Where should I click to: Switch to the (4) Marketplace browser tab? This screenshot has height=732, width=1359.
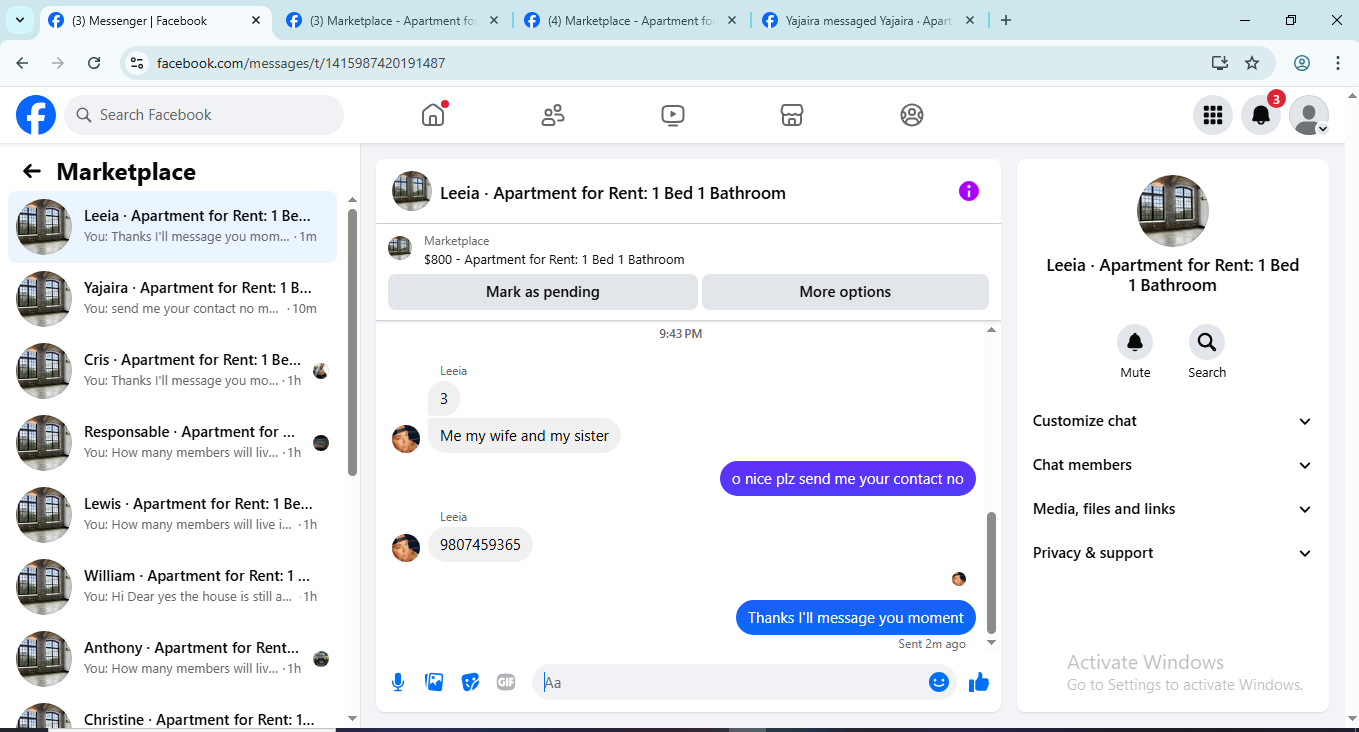630,21
